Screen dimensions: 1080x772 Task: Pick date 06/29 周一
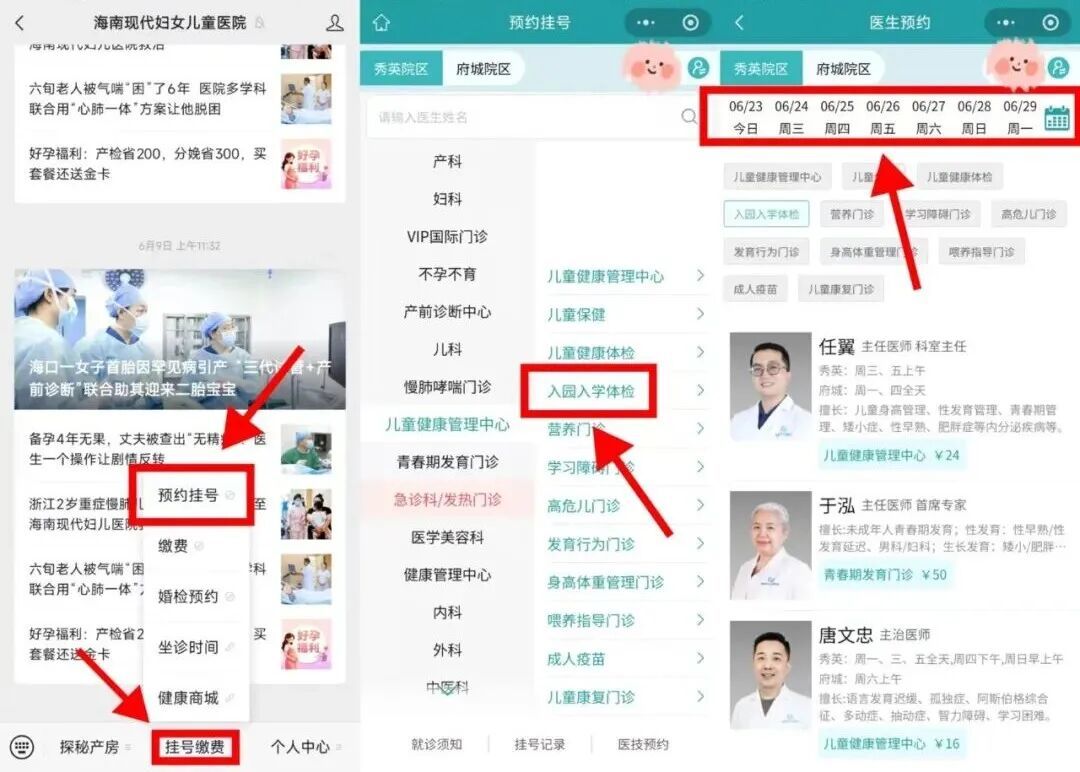(x=1019, y=117)
